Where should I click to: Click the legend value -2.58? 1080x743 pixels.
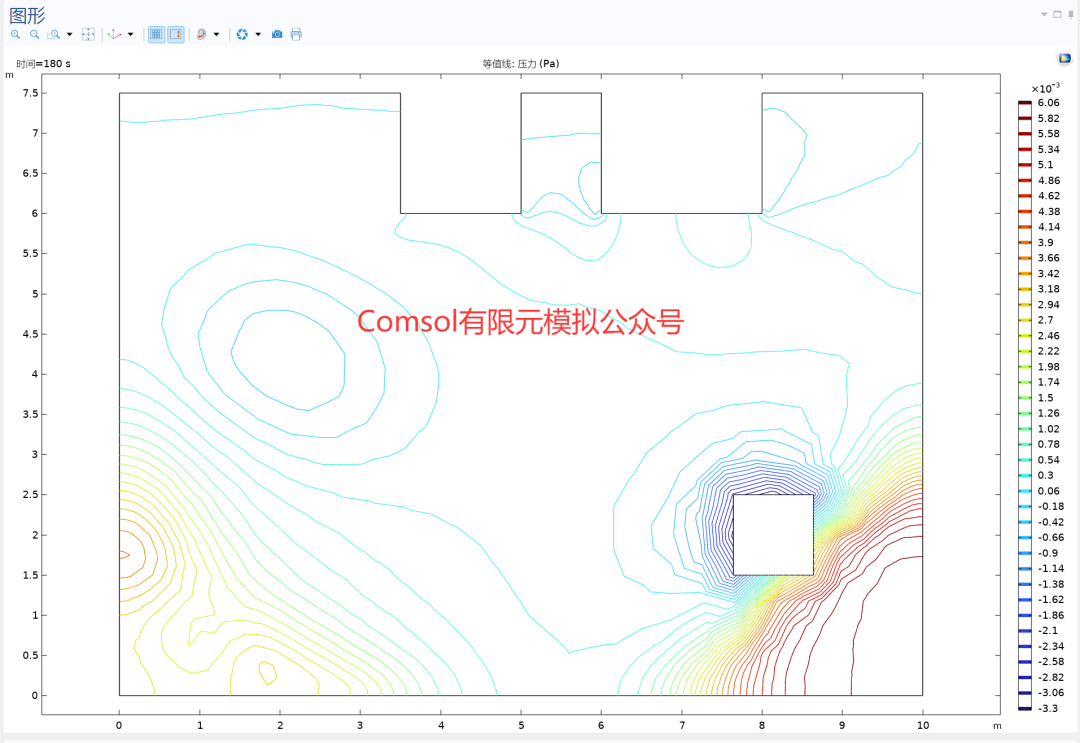1050,661
